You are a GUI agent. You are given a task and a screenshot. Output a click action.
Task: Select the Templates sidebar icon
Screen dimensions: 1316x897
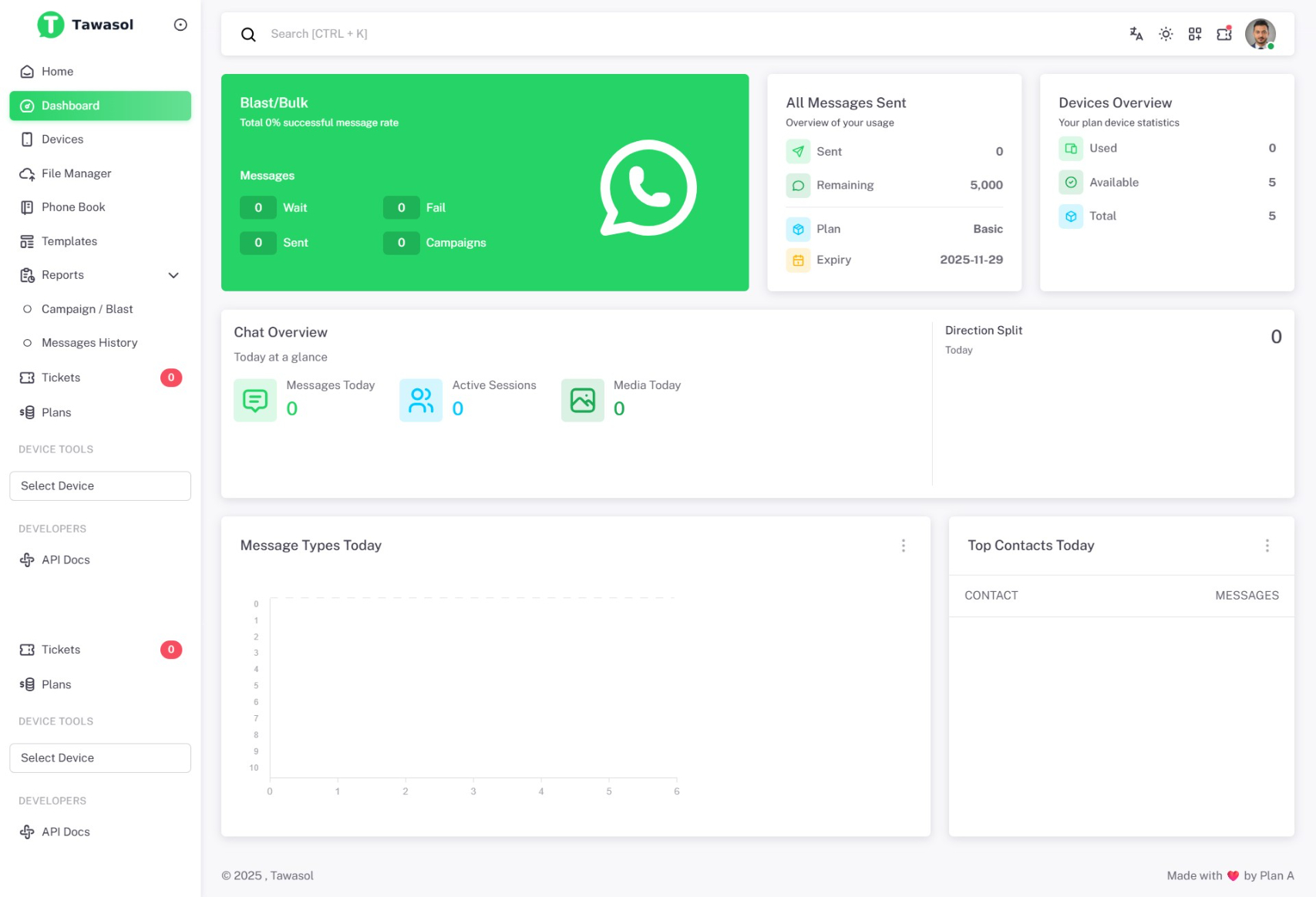[x=27, y=241]
